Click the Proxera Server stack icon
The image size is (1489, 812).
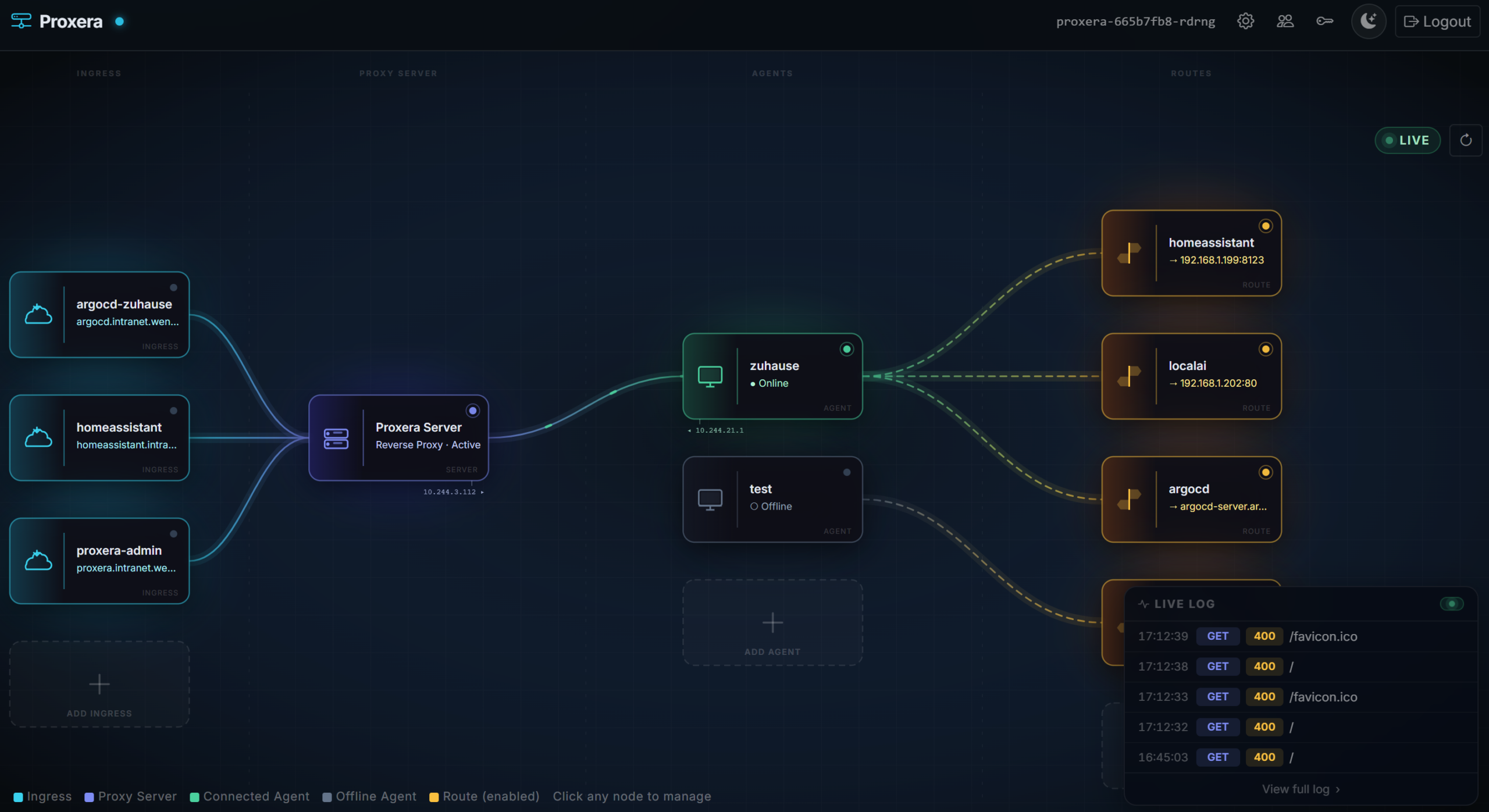tap(336, 439)
